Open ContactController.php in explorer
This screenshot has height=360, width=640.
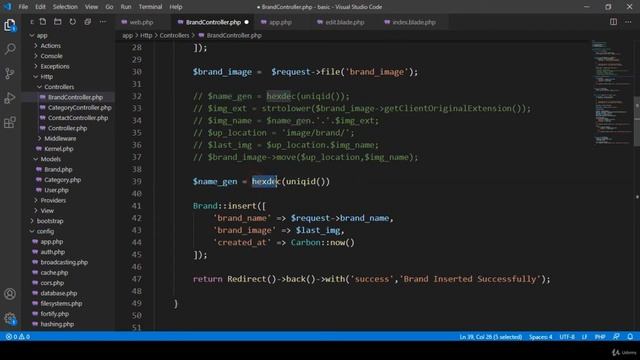78,118
